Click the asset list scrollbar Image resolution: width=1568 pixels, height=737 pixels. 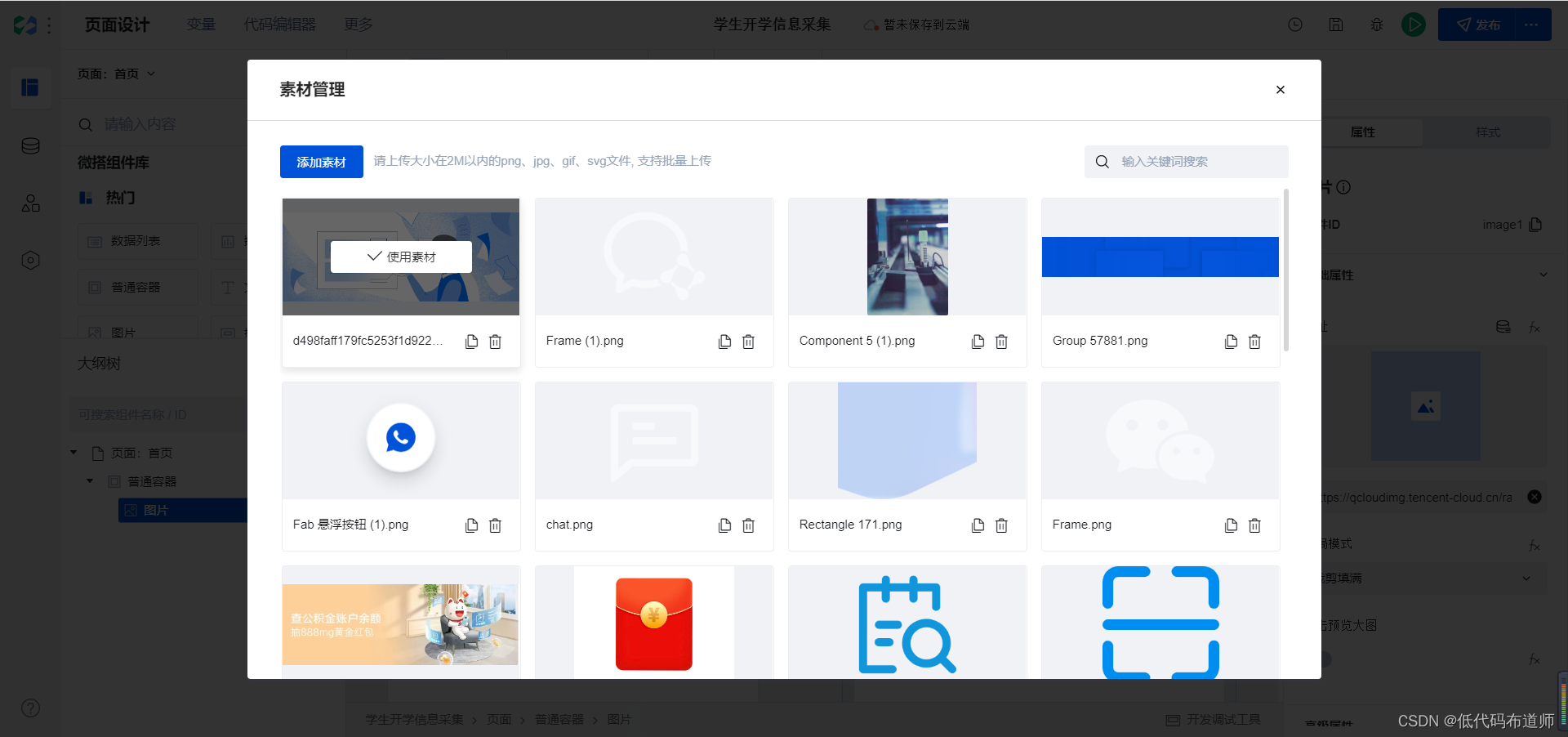(x=1286, y=270)
